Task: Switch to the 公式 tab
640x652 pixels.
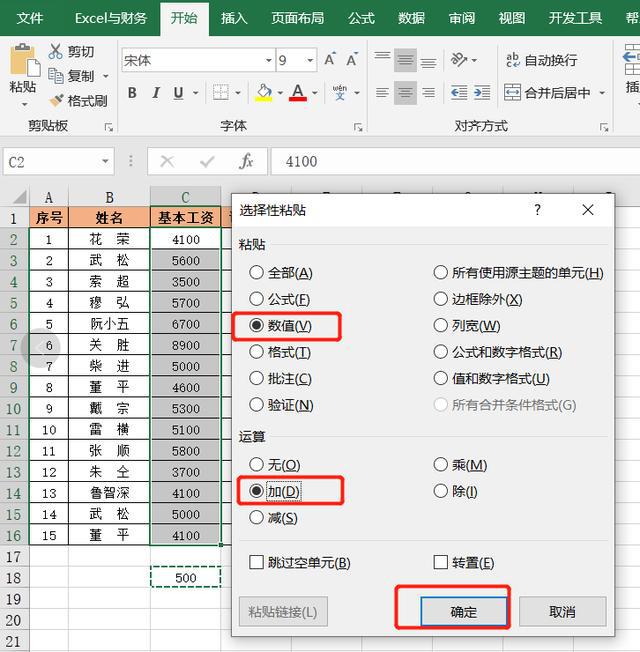Action: [x=361, y=18]
